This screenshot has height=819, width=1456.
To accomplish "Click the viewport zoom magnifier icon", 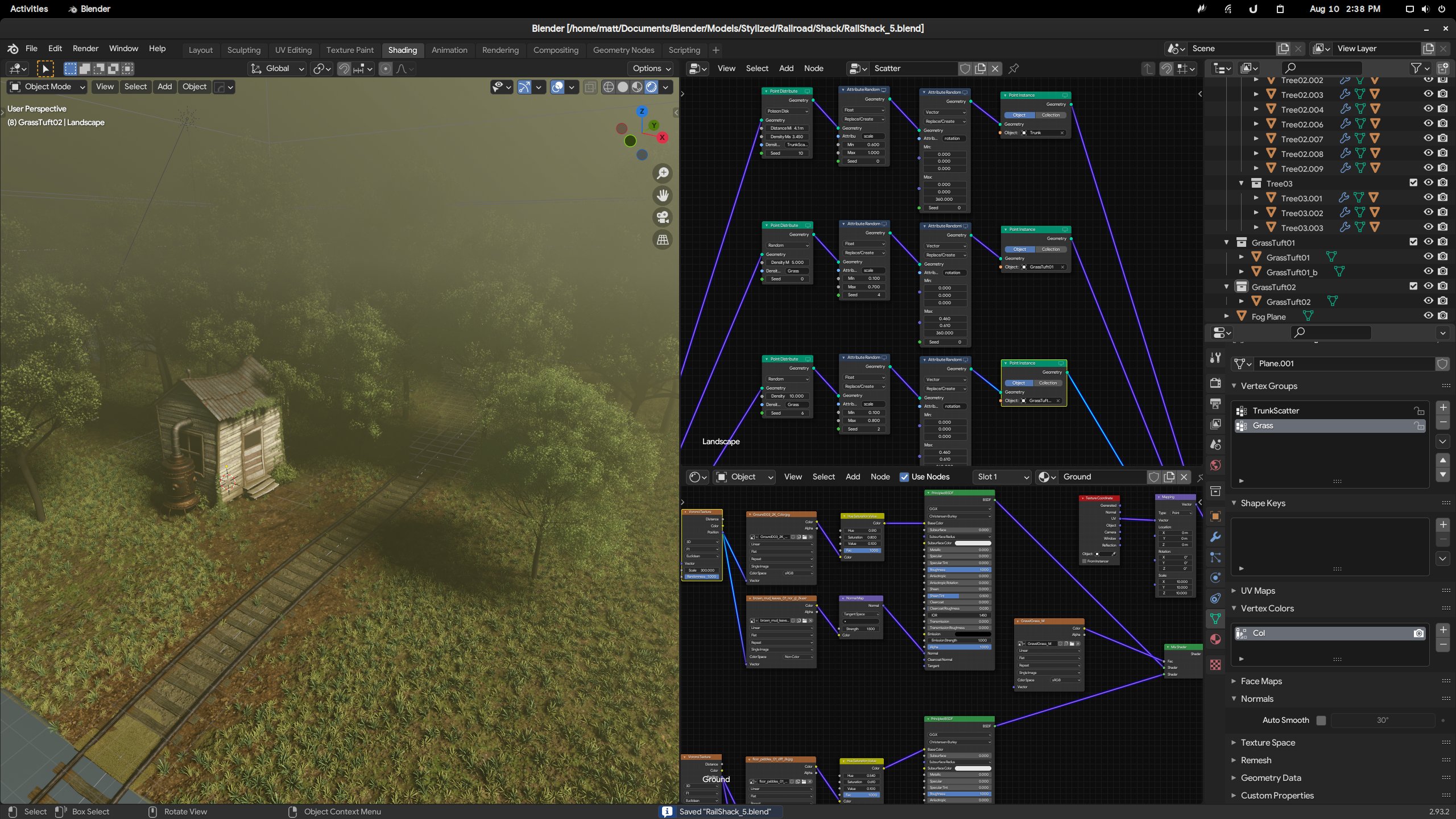I will [x=663, y=173].
